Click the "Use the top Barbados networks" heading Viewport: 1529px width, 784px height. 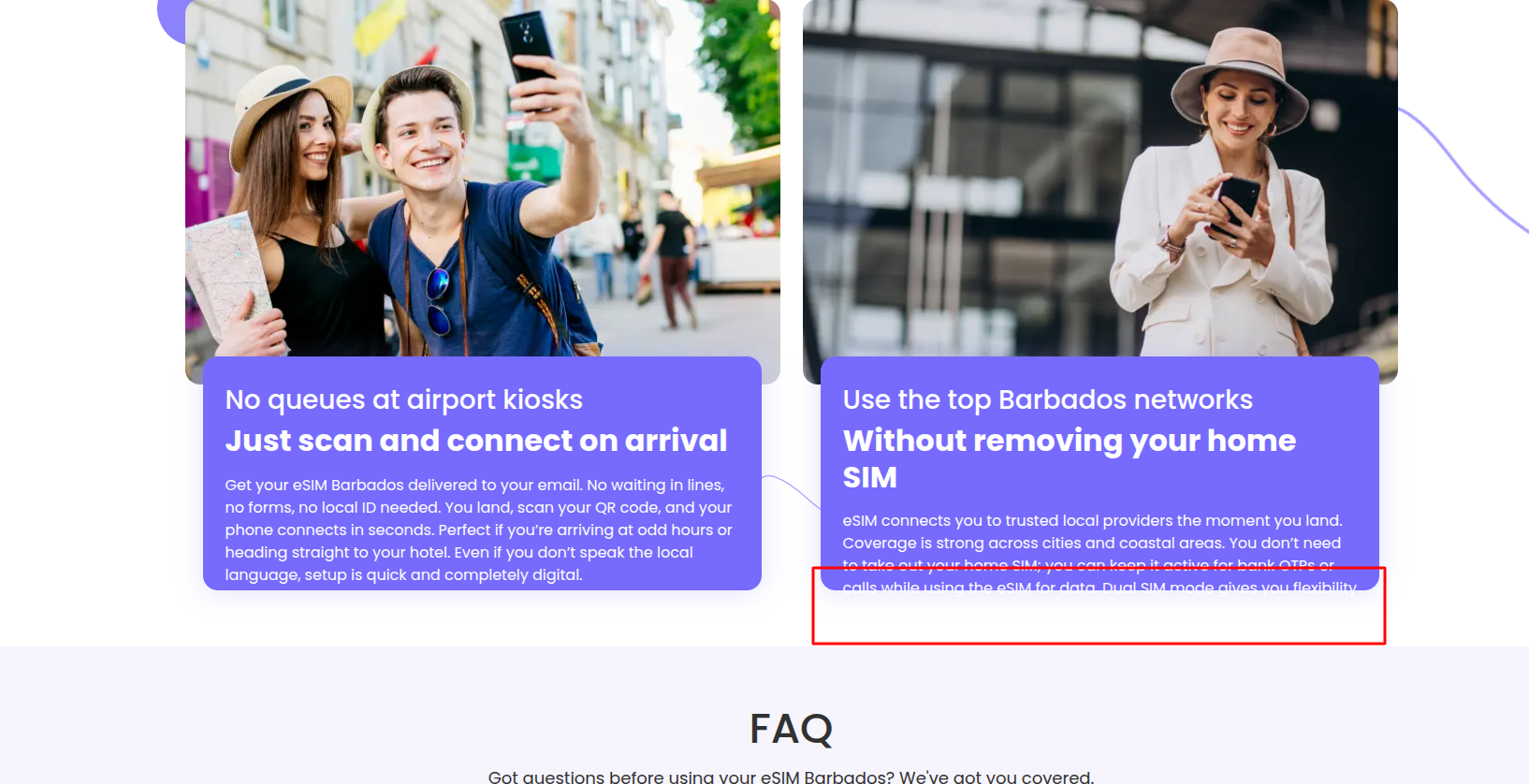(1048, 399)
